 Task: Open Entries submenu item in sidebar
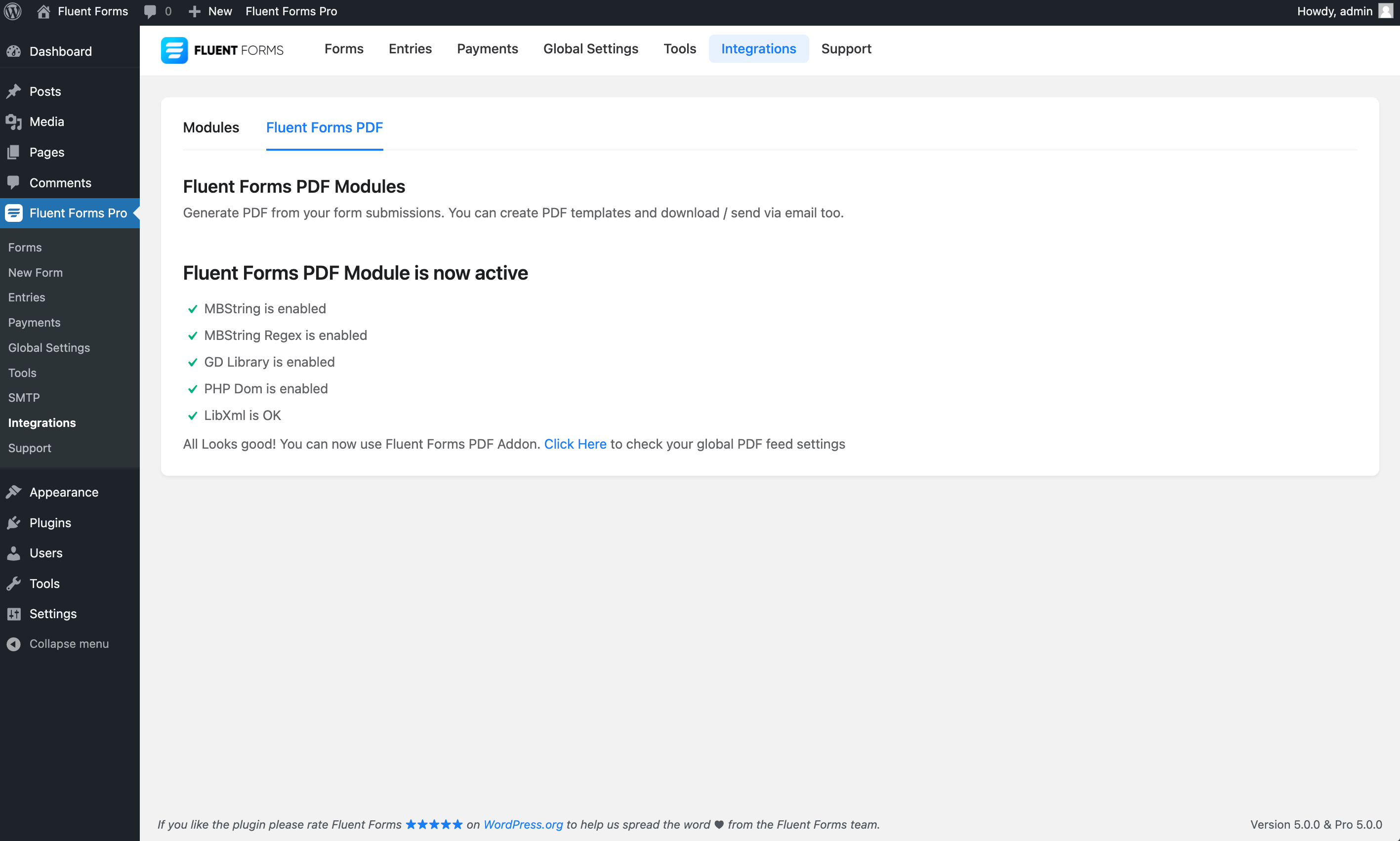(x=27, y=297)
